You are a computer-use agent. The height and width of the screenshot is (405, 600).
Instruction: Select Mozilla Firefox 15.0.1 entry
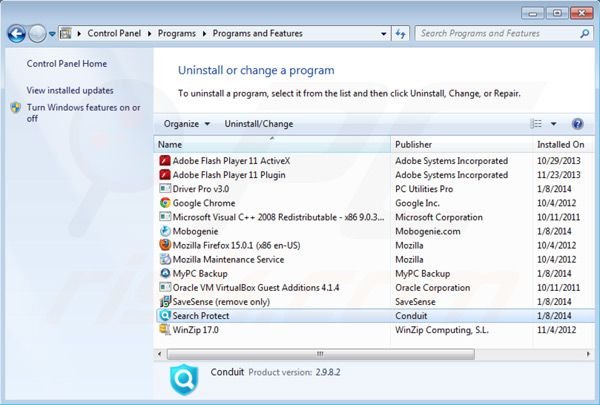click(236, 245)
